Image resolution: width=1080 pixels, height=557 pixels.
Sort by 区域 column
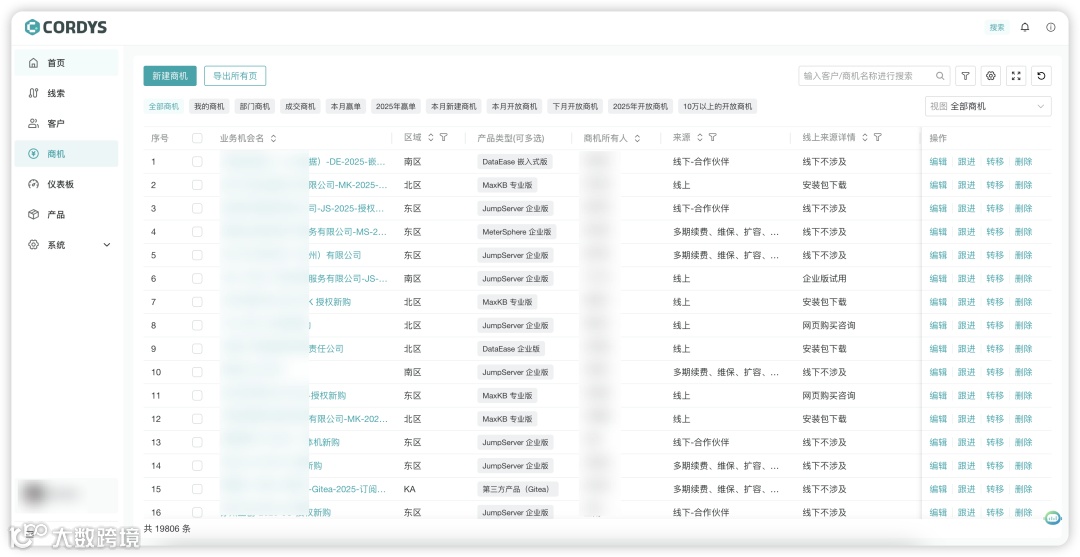431,138
